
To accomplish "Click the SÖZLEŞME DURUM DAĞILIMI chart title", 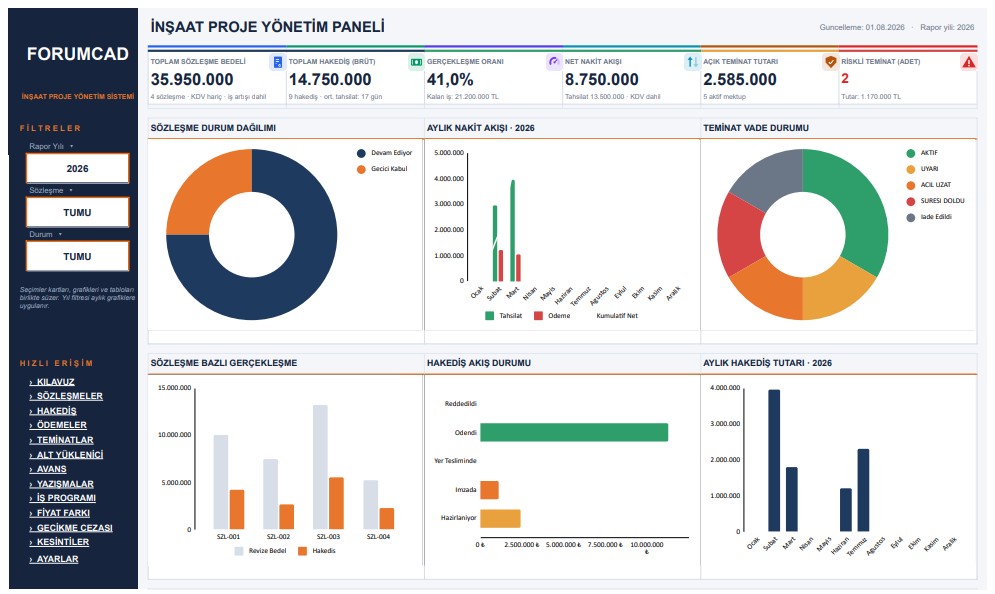I will click(x=213, y=128).
